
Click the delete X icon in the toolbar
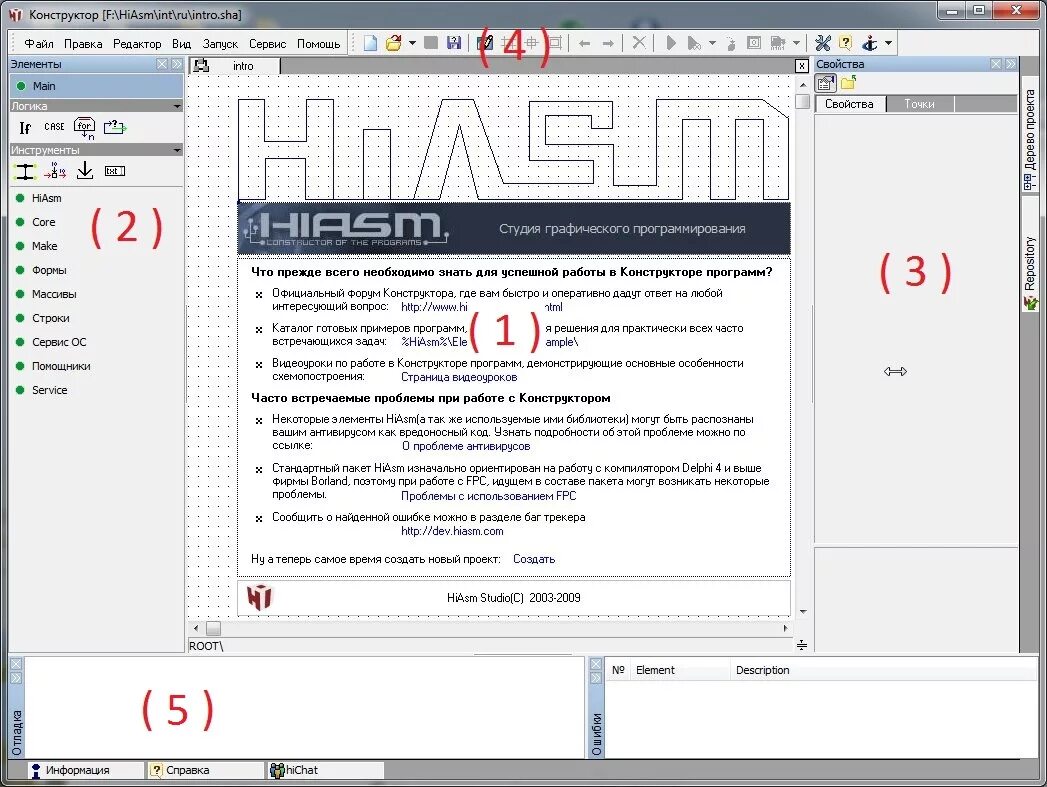point(639,43)
